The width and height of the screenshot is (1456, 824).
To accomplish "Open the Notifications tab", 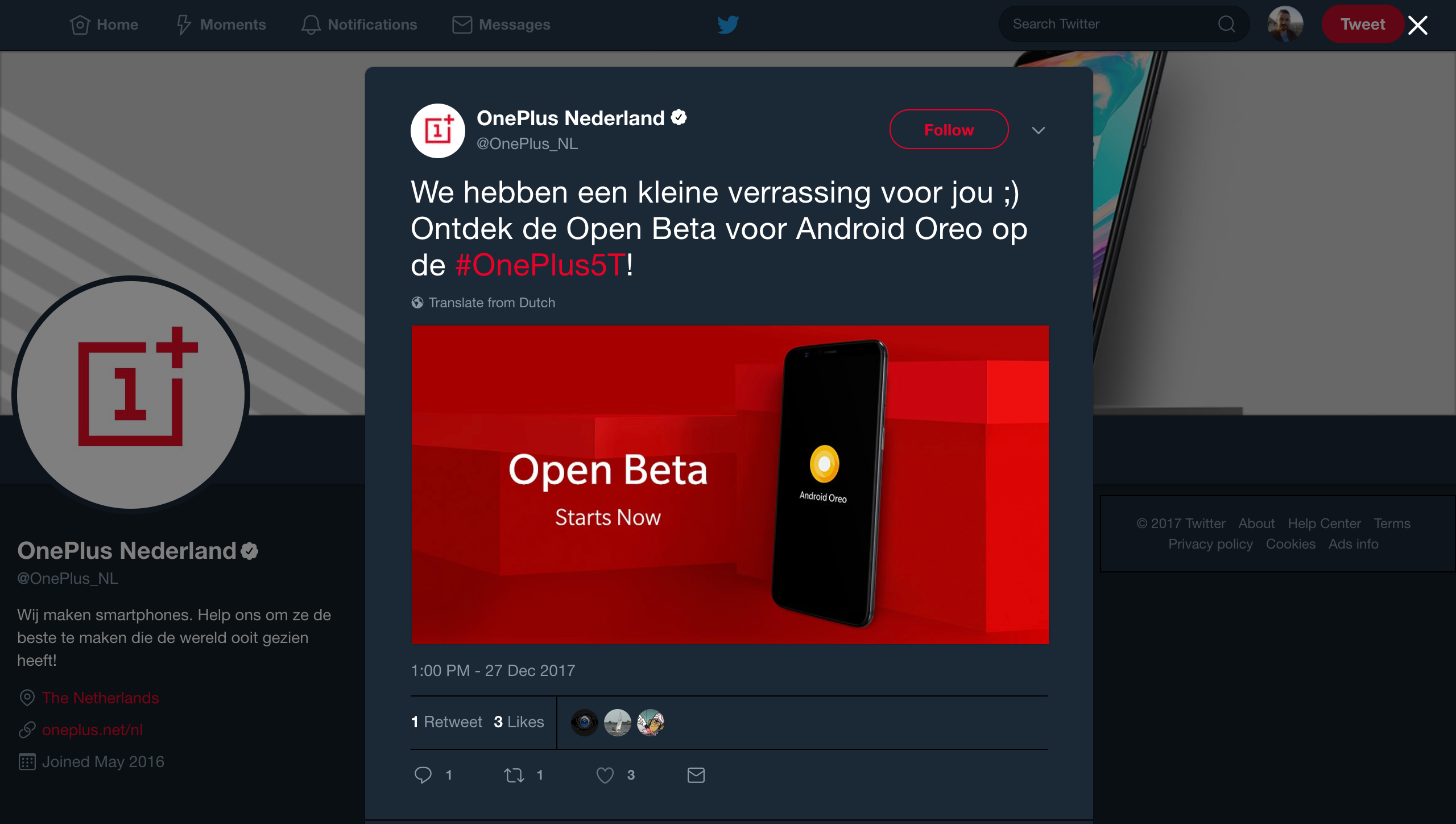I will (x=359, y=24).
